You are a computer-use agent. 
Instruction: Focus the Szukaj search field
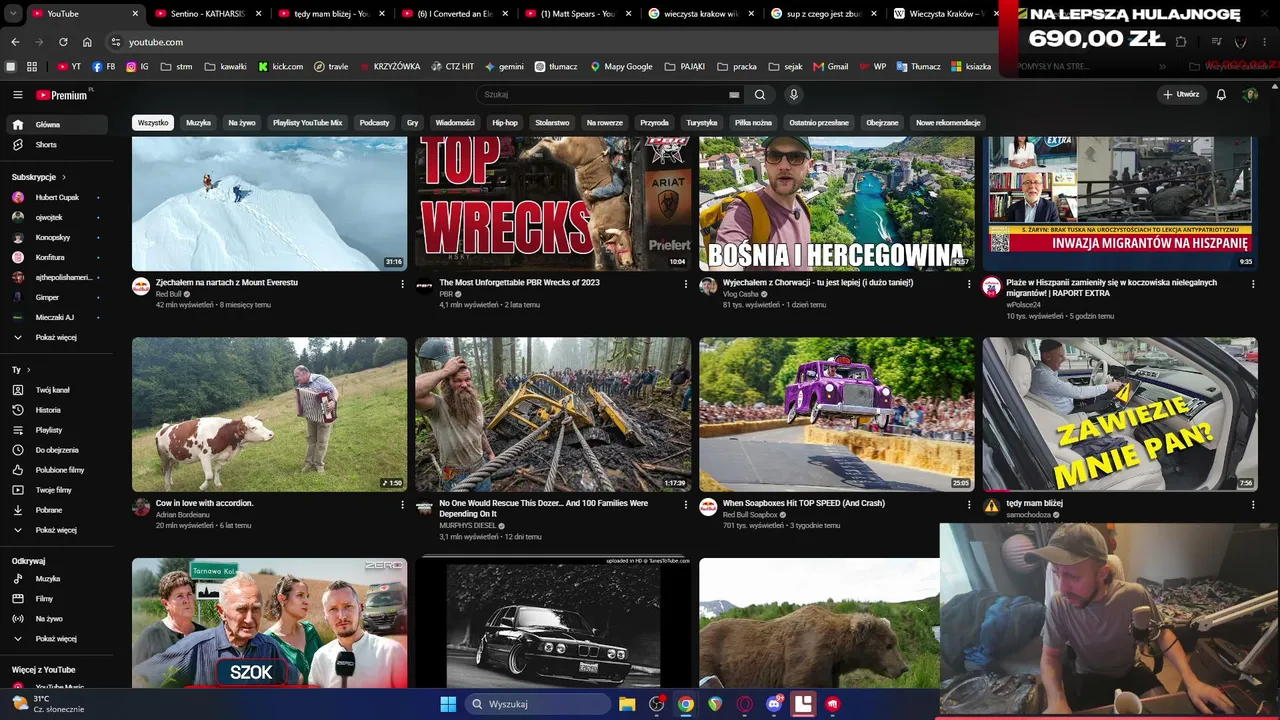click(605, 95)
